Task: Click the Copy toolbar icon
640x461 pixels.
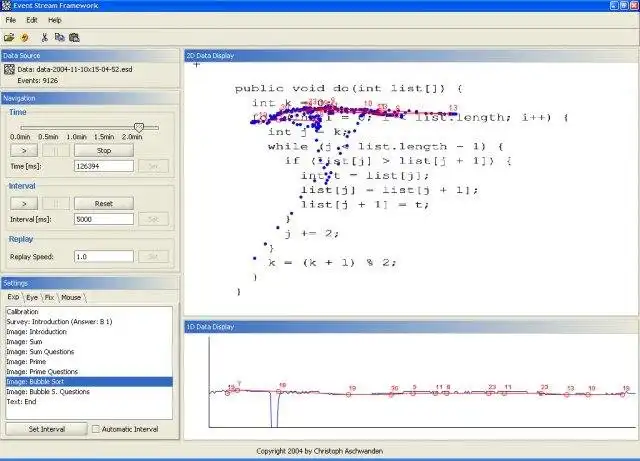Action: pyautogui.click(x=59, y=38)
